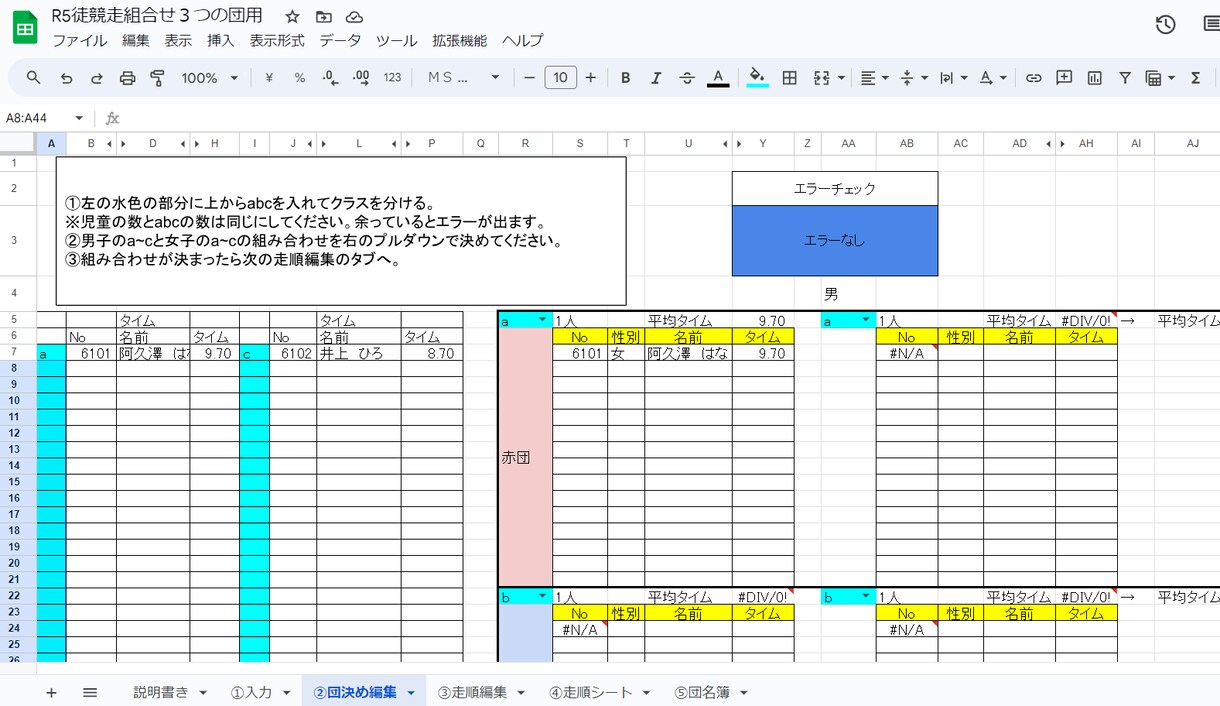Open the ②団決め編集 tab options arrow
Screen dimensions: 1220x706
point(411,693)
